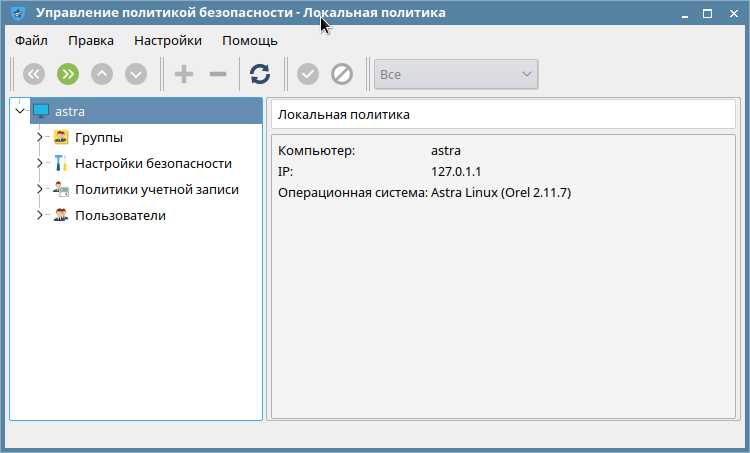The width and height of the screenshot is (750, 453).
Task: Open the Настройки menu
Action: coord(168,41)
